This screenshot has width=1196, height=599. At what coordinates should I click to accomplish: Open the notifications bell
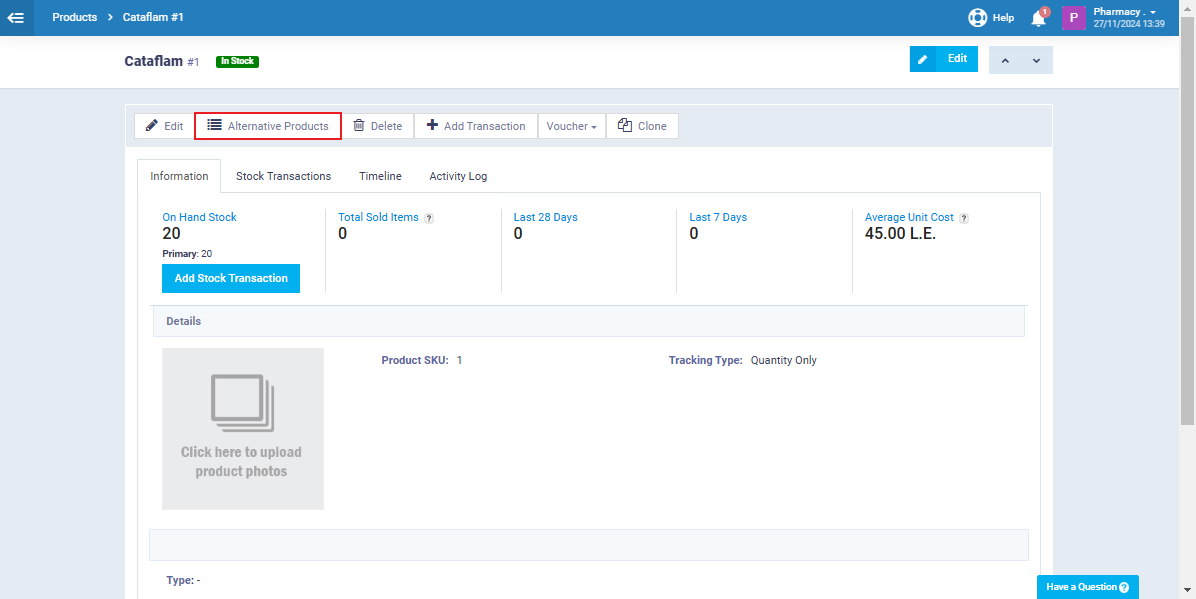click(x=1039, y=18)
